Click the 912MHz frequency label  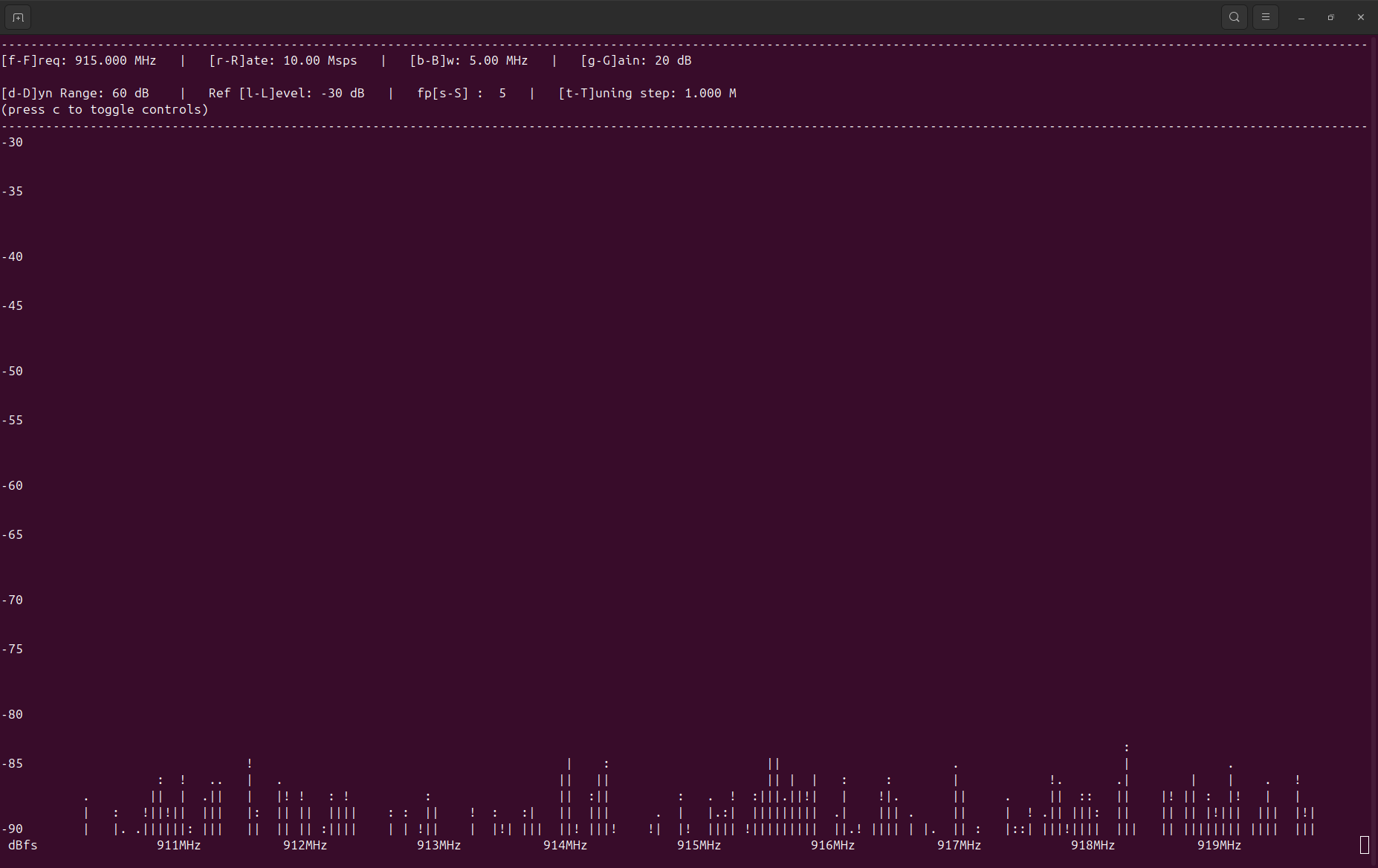pos(305,845)
